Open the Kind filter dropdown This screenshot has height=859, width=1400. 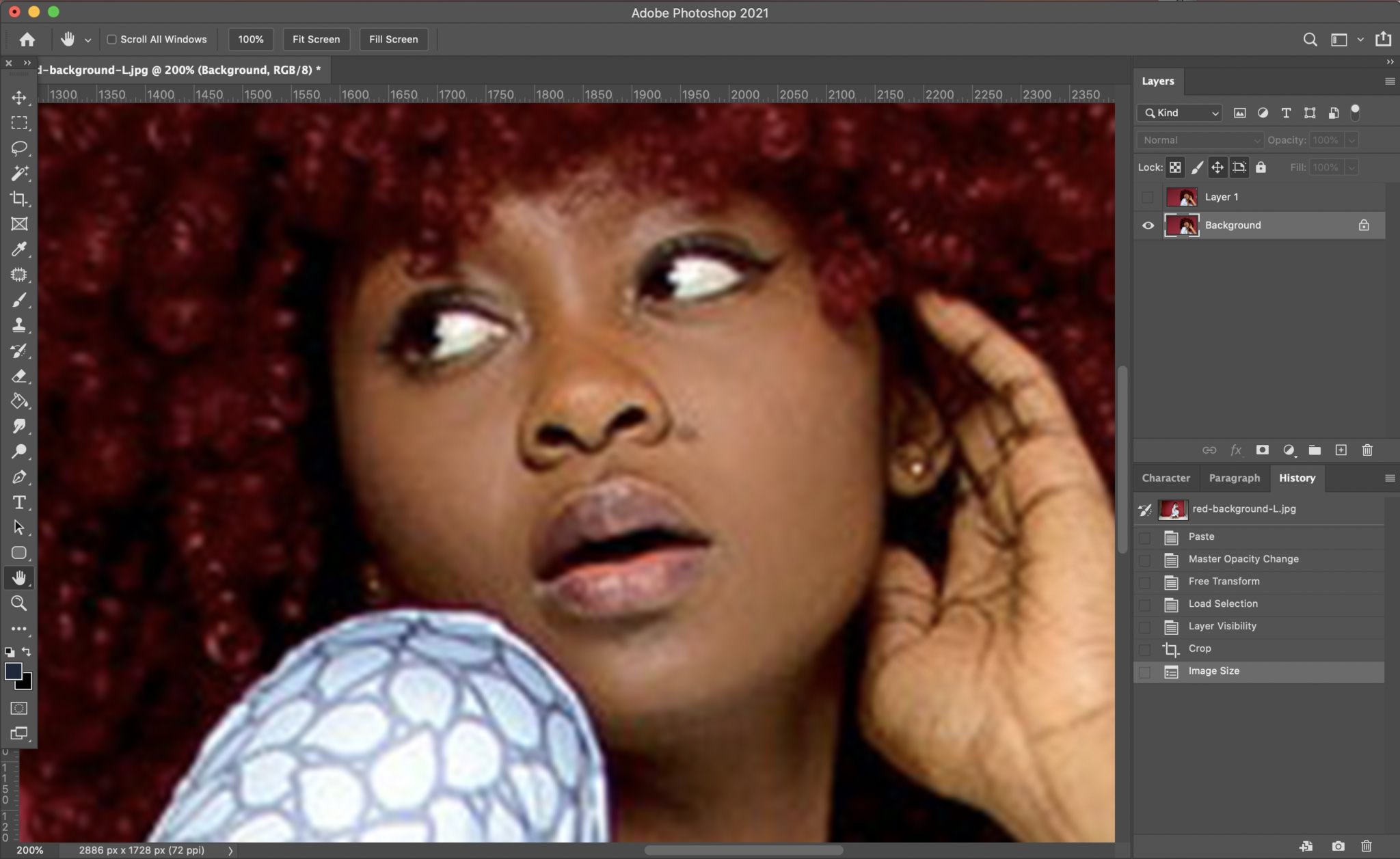(x=1181, y=113)
